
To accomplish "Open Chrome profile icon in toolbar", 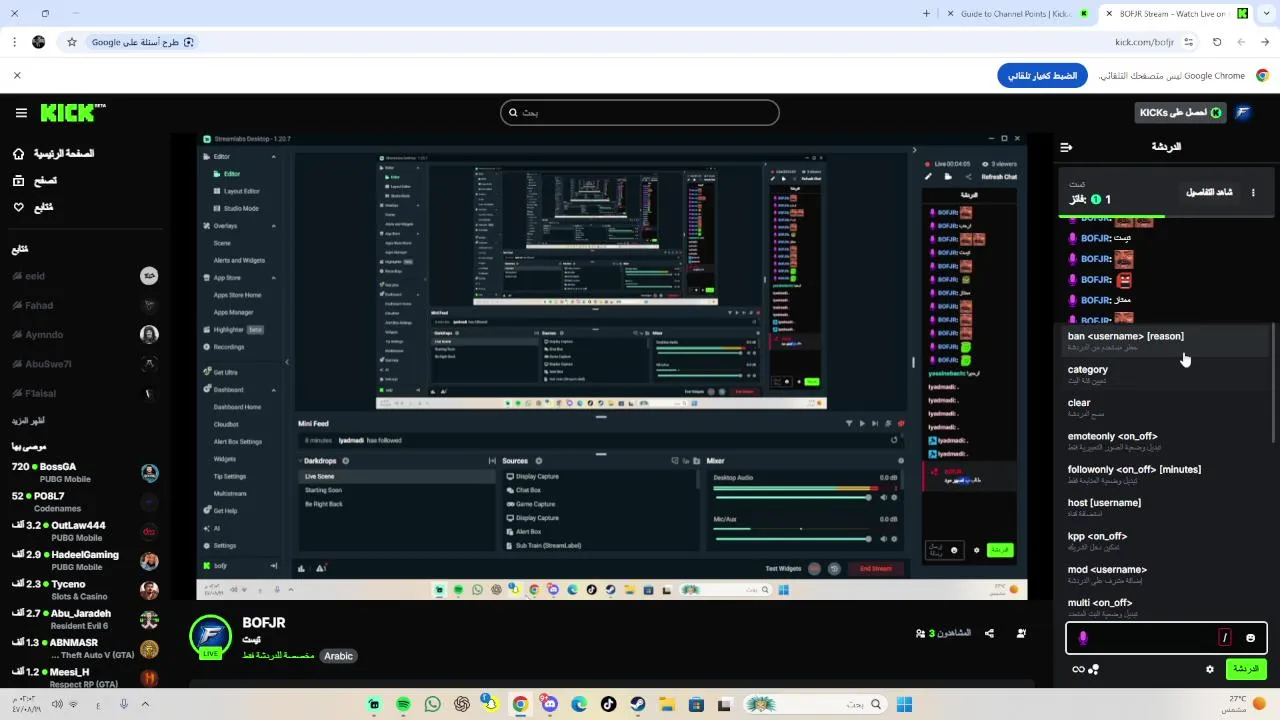I will [39, 42].
